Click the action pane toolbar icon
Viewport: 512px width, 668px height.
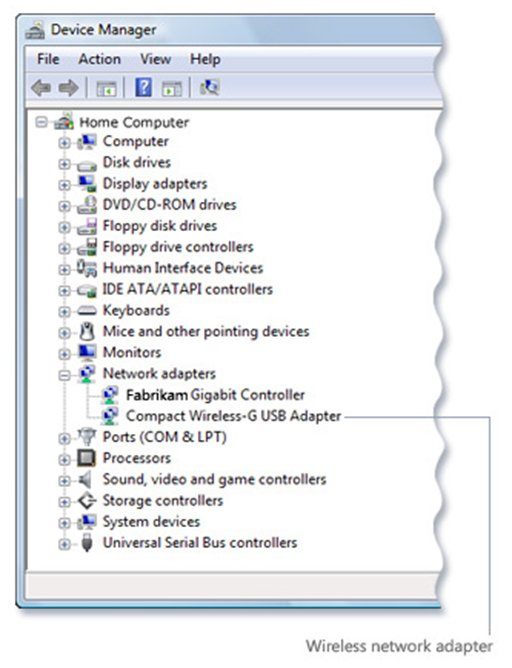point(172,88)
